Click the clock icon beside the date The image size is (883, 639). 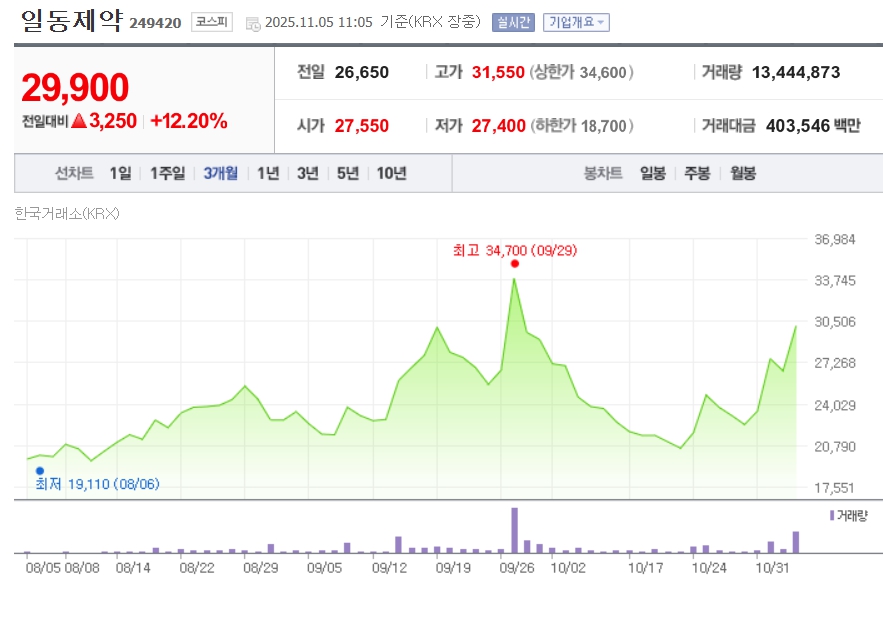click(253, 23)
